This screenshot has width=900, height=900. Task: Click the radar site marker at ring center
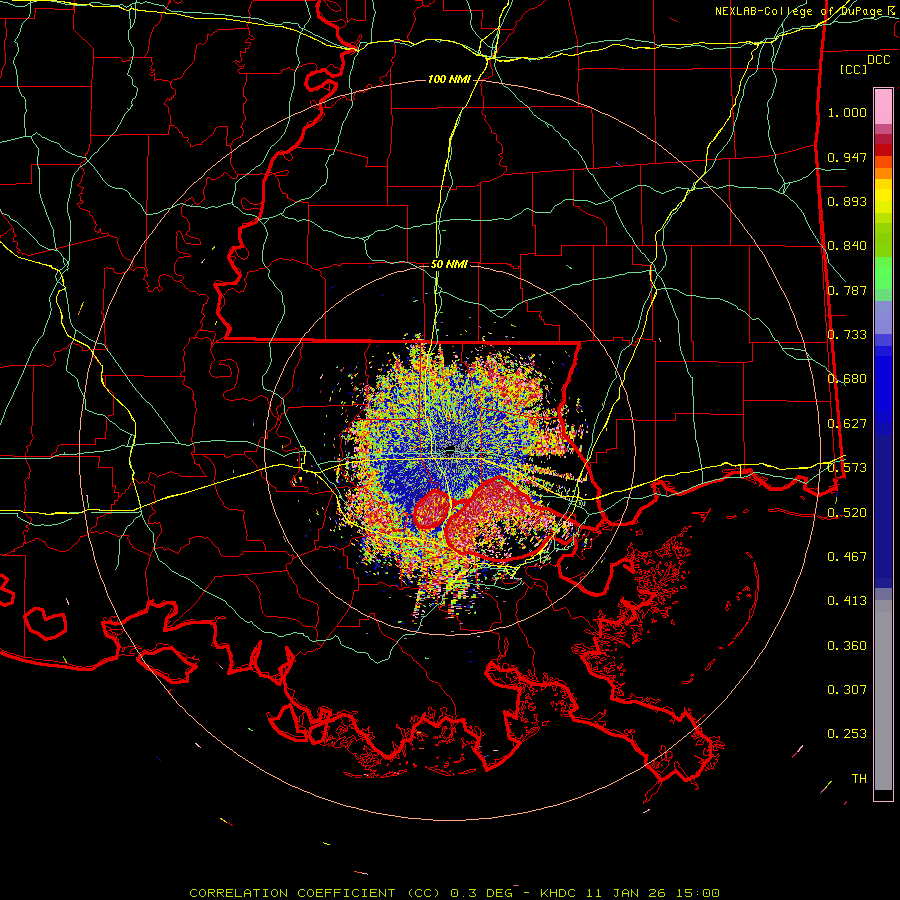pyautogui.click(x=450, y=449)
